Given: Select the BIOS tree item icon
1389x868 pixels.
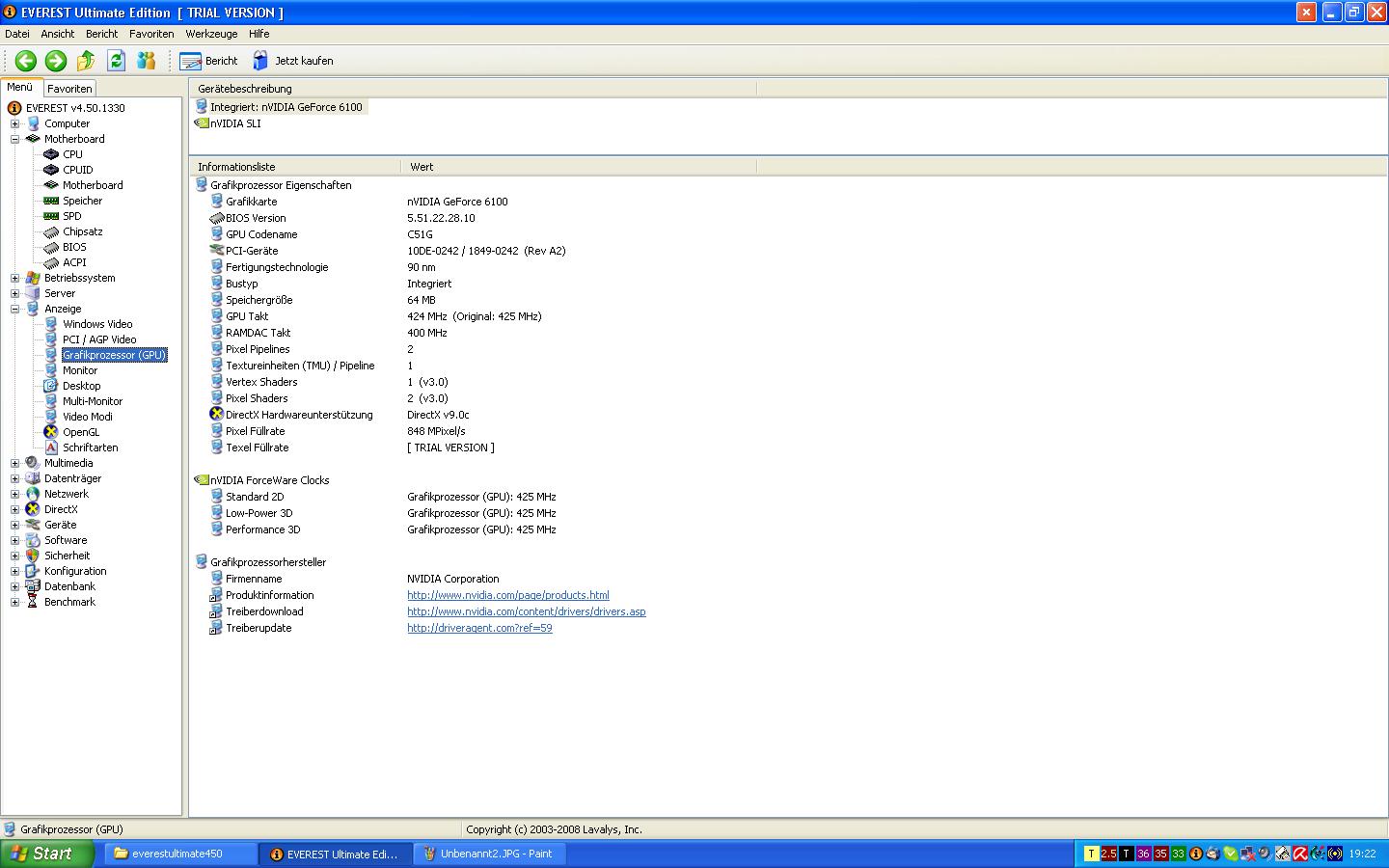Looking at the screenshot, I should (51, 247).
